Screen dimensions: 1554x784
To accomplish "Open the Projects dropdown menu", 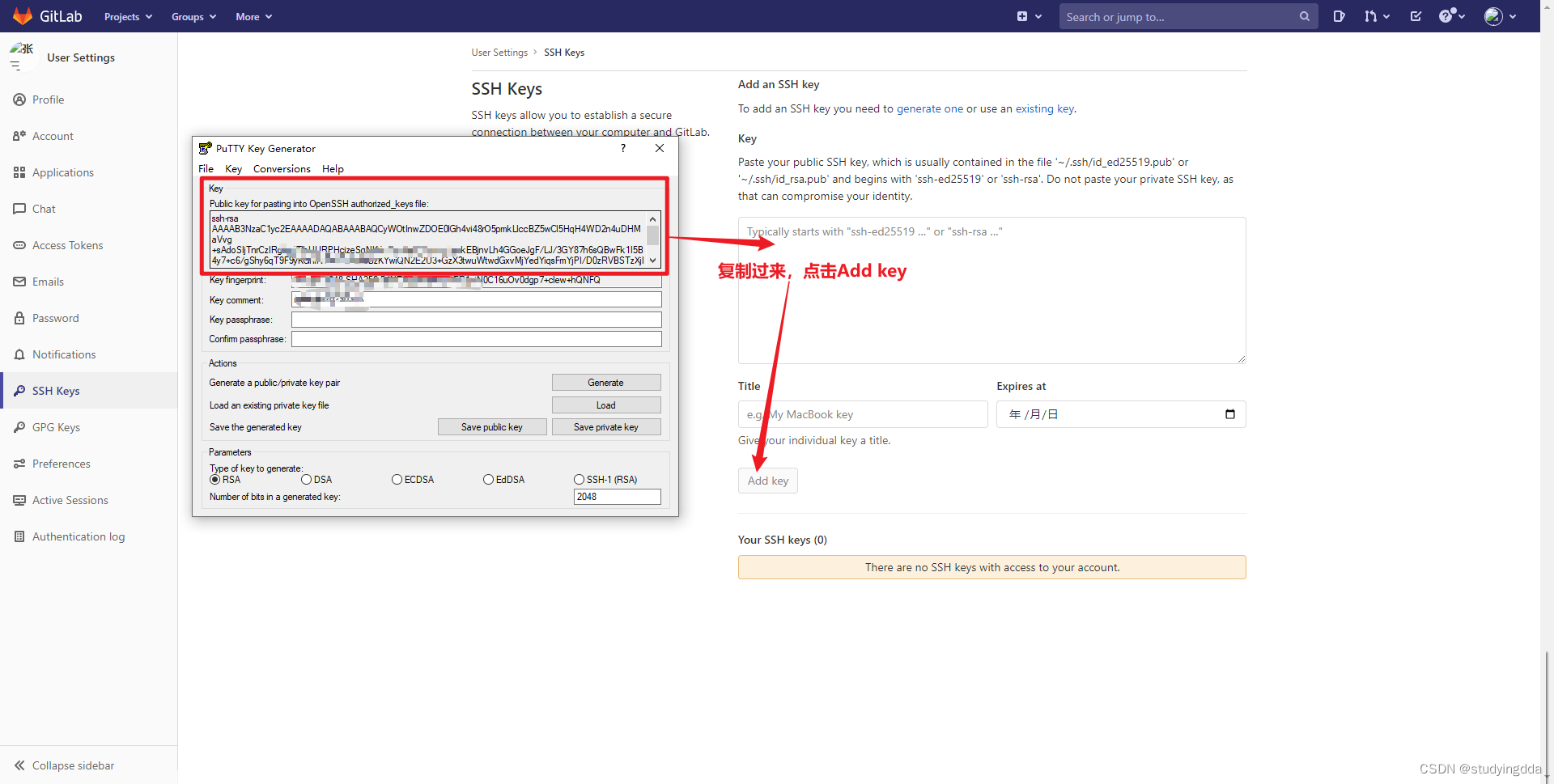I will click(128, 17).
